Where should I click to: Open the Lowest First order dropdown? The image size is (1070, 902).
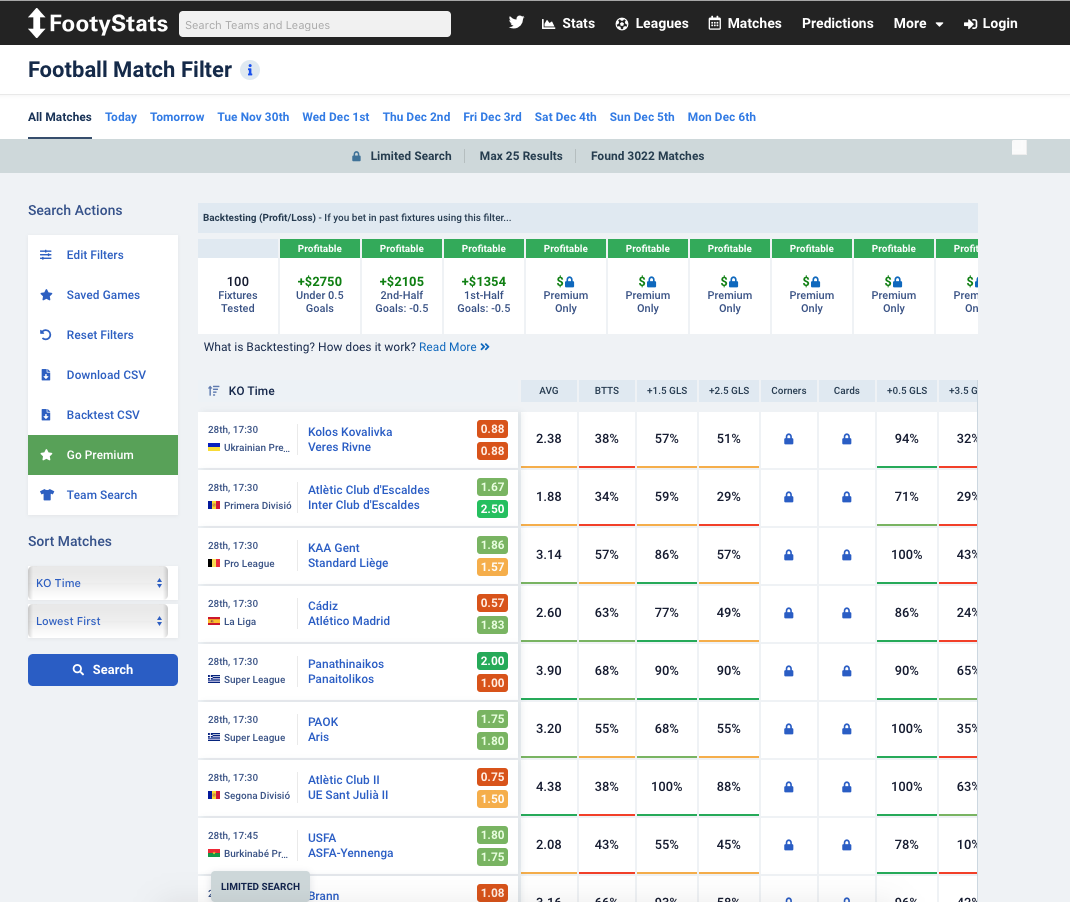point(98,621)
